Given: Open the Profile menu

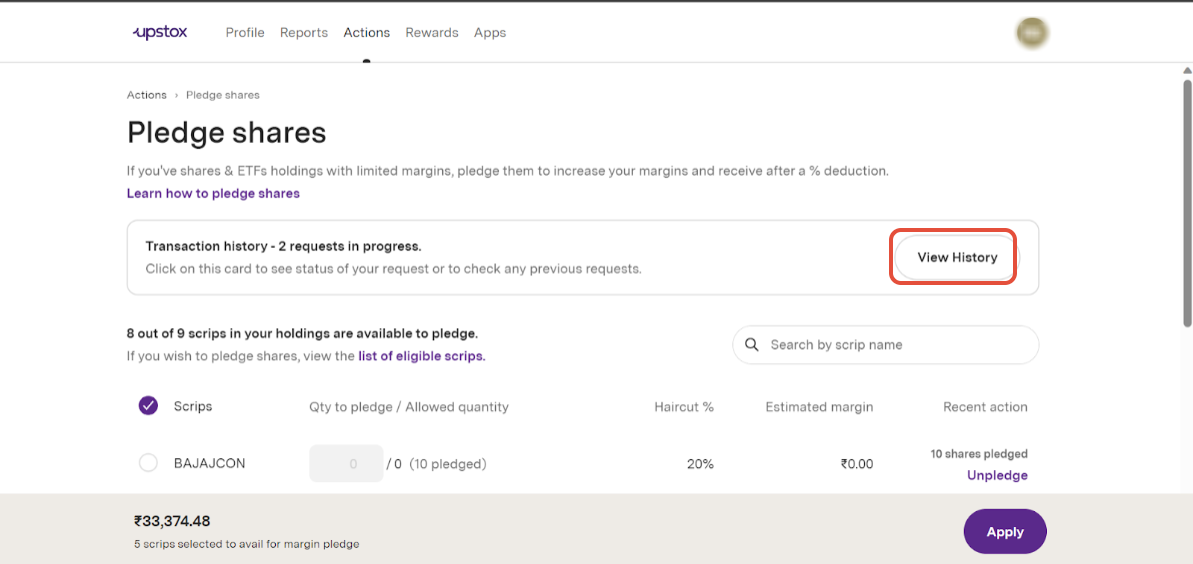Looking at the screenshot, I should click(x=245, y=33).
